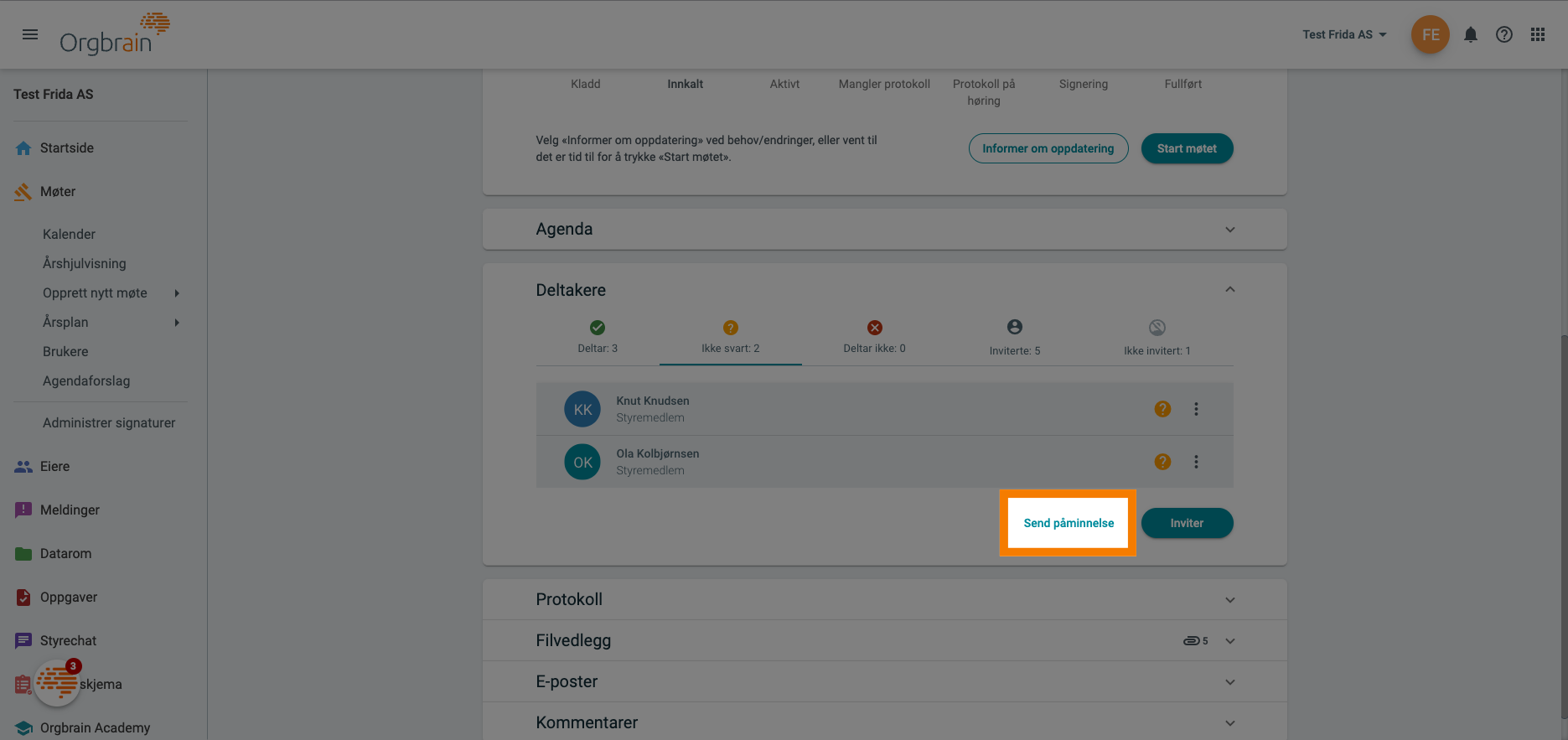Select the Innkalt meeting stage
Image resolution: width=1568 pixels, height=740 pixels.
click(x=685, y=84)
